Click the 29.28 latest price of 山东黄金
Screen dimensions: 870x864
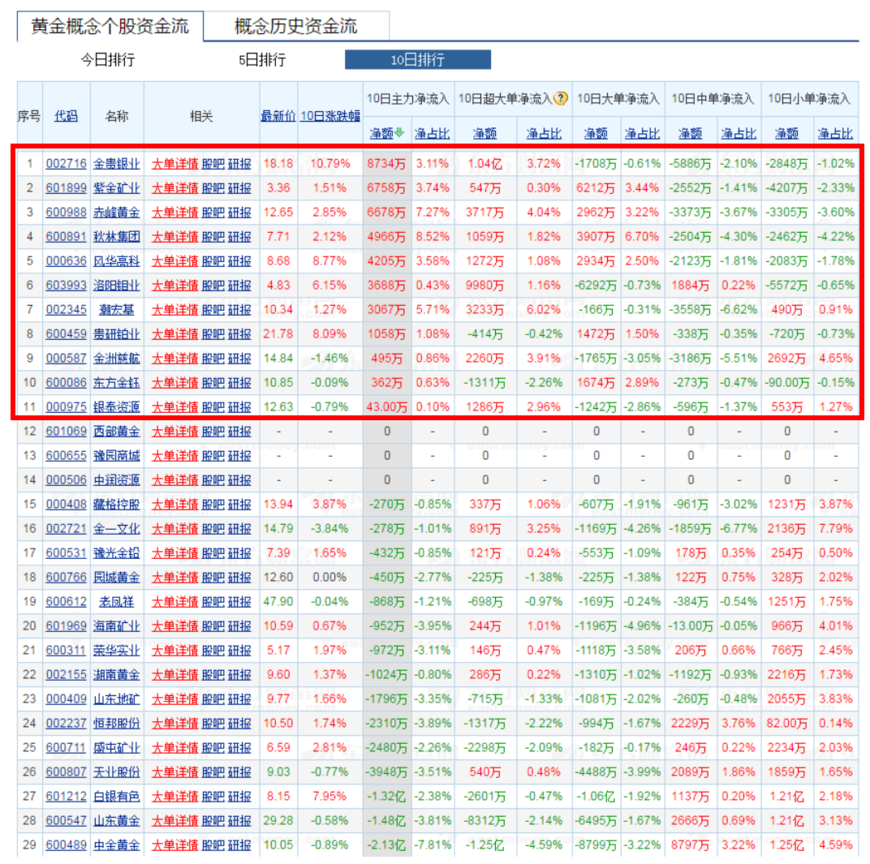point(278,821)
